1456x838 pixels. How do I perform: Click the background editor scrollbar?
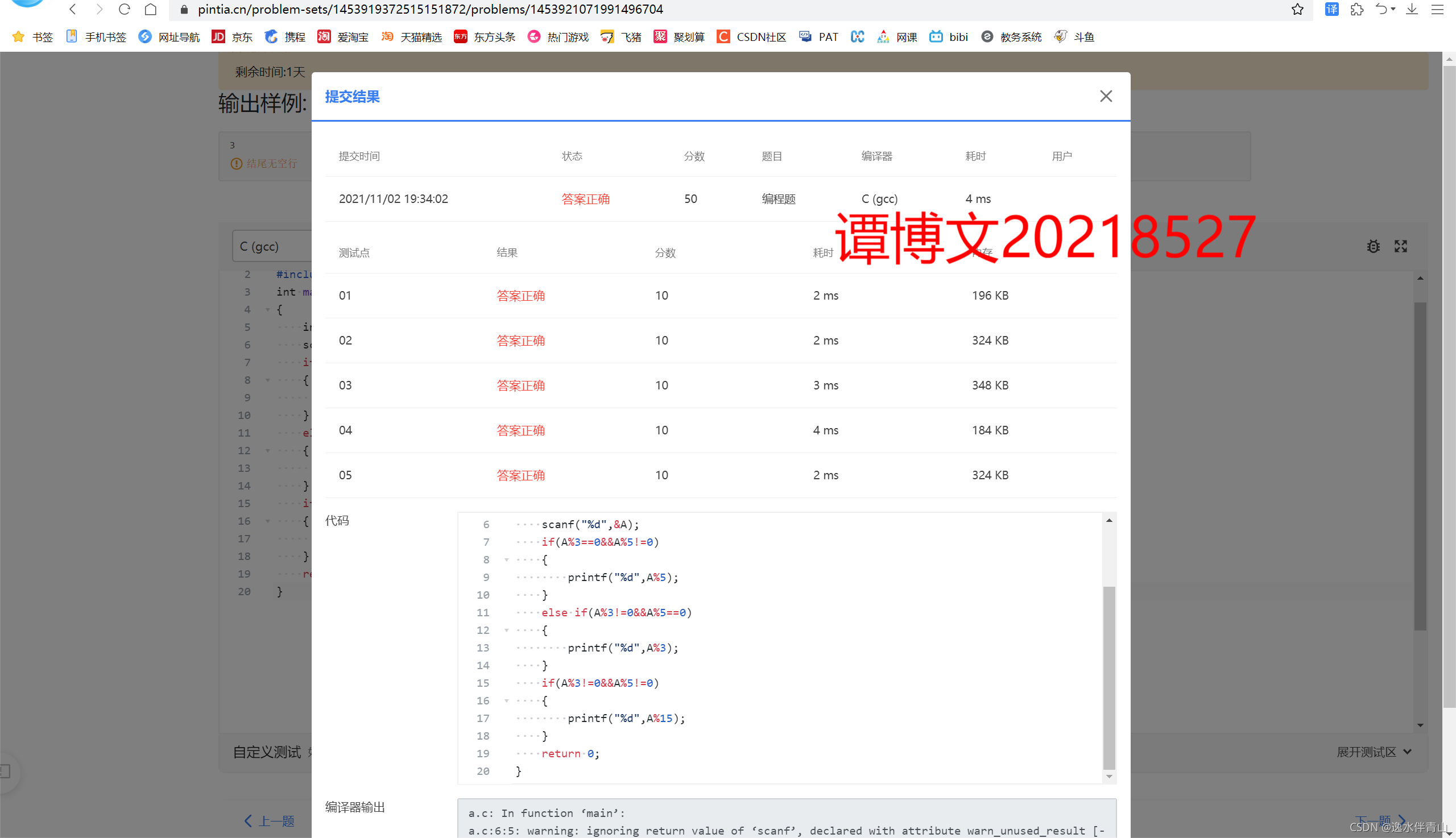pos(1420,466)
